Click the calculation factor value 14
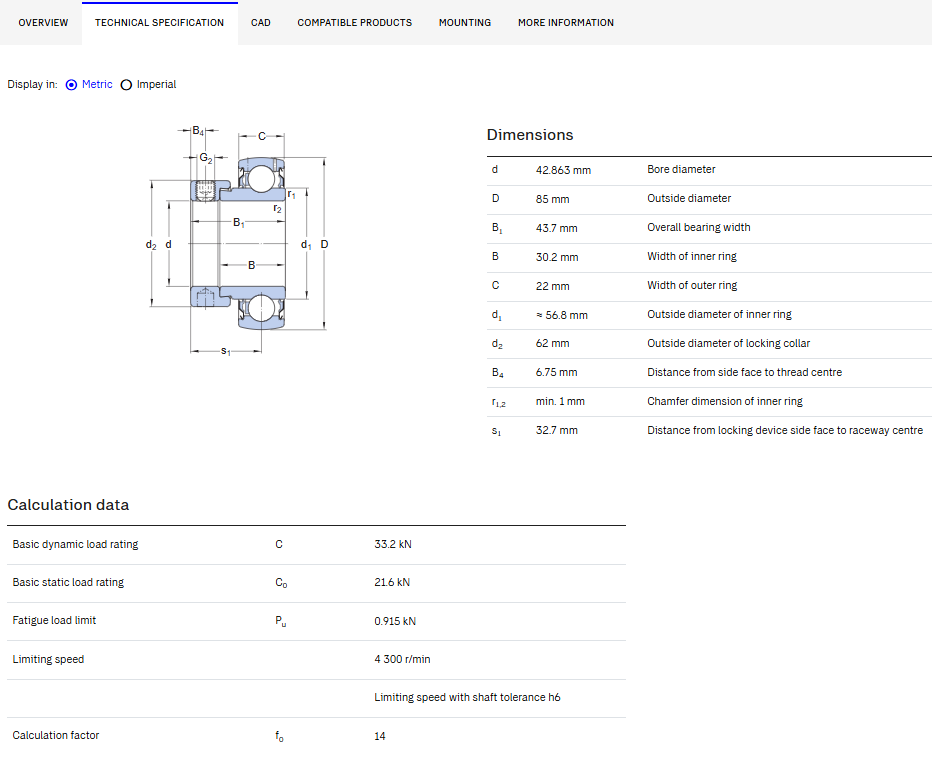 380,736
